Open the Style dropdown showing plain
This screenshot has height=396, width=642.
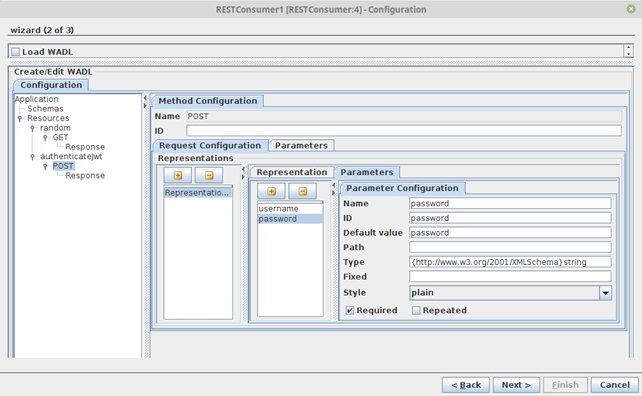510,292
